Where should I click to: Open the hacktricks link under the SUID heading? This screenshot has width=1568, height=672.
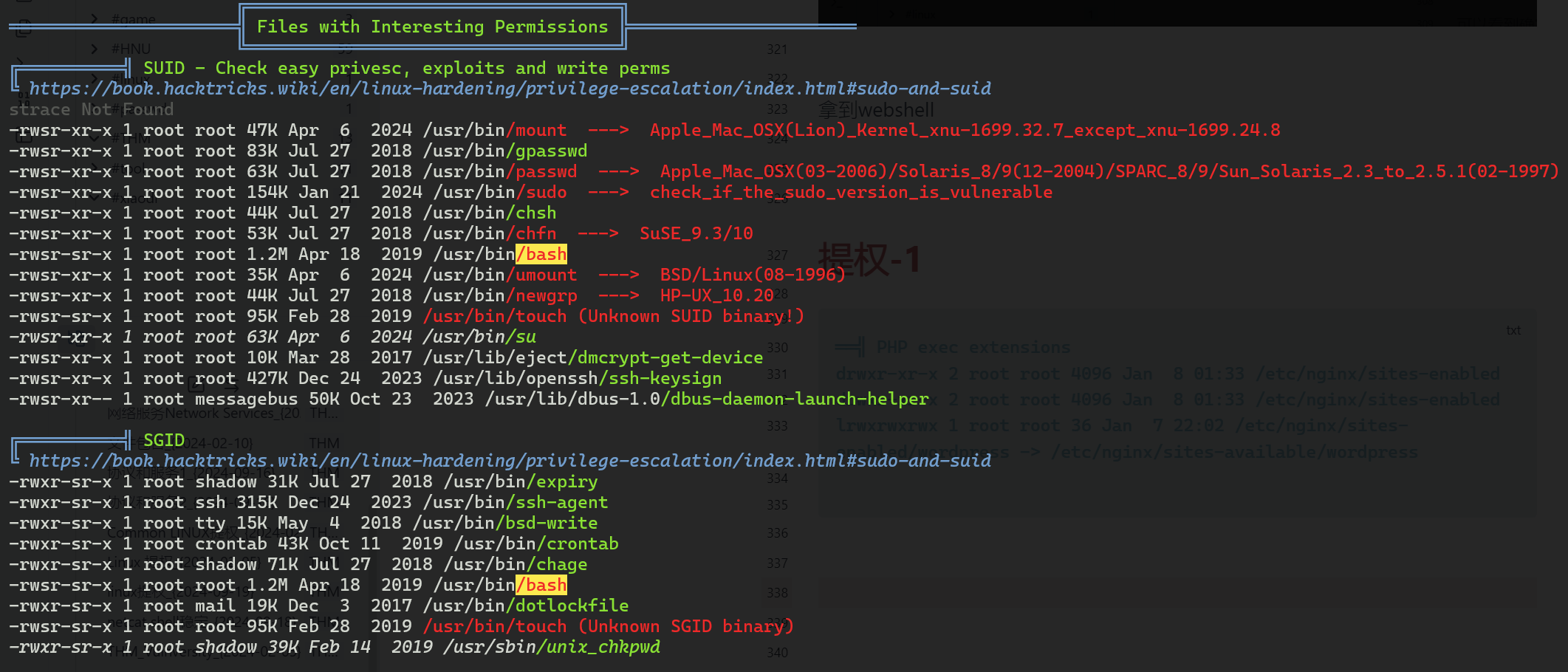[510, 89]
